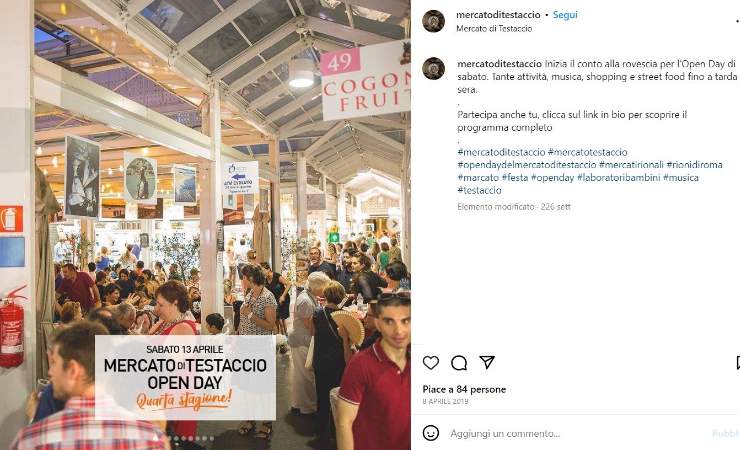Viewport: 740px width, 450px height.
Task: Click the caption username mercatoditestaccio
Action: point(499,64)
